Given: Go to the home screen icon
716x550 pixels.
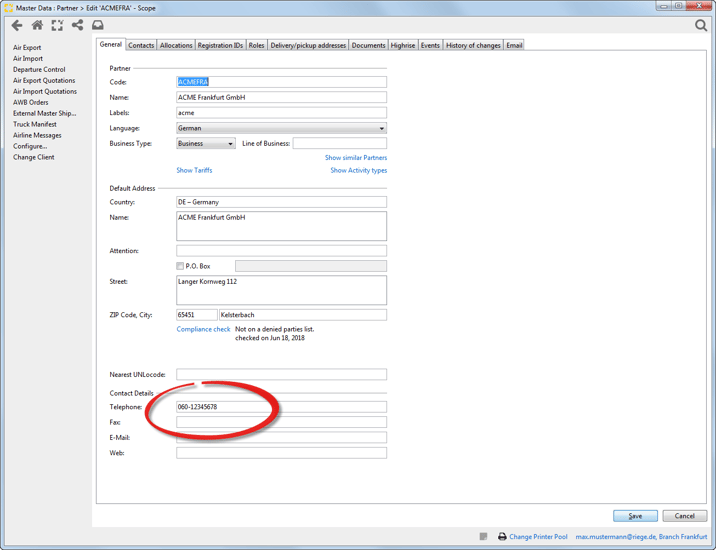Looking at the screenshot, I should [37, 25].
